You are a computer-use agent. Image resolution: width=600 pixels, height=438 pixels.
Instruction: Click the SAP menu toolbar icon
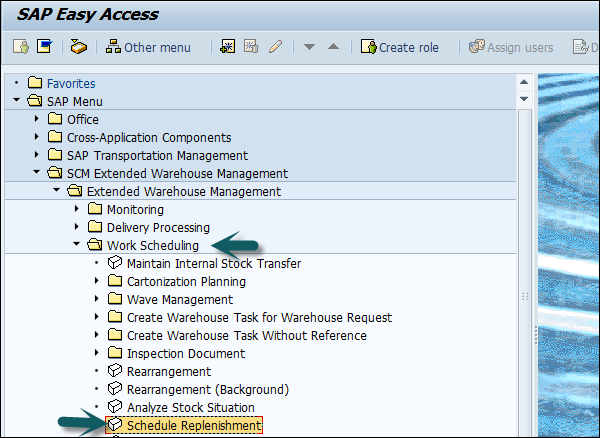pos(44,47)
